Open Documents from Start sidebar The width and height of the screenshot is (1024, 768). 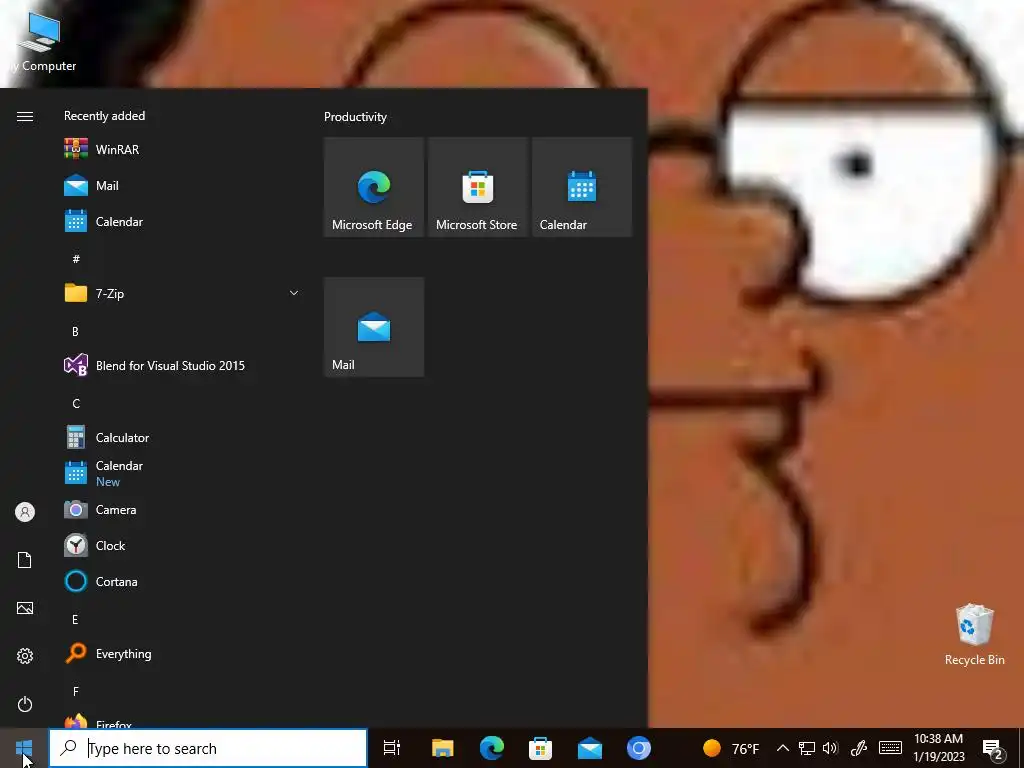pos(25,560)
